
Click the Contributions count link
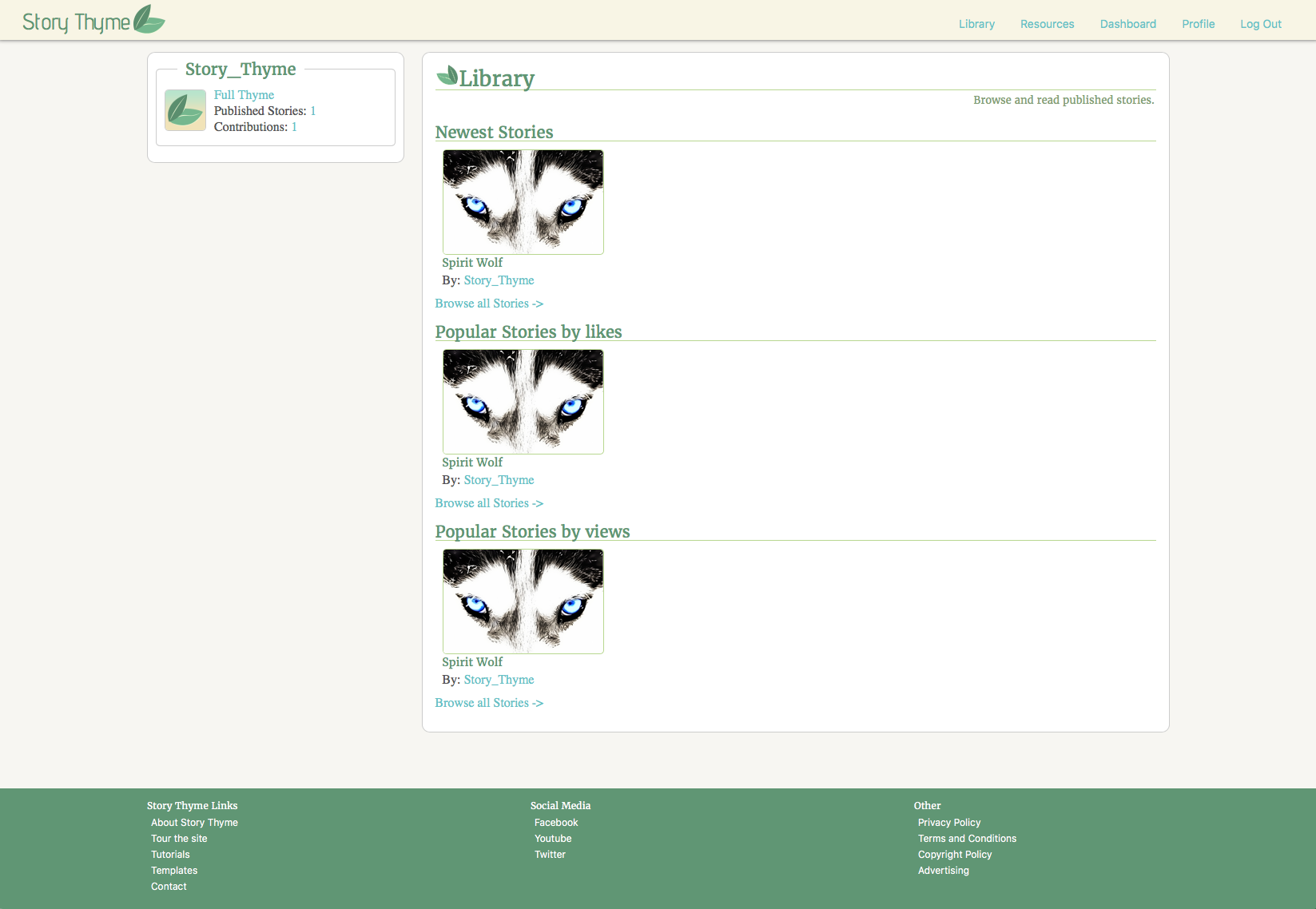(294, 127)
